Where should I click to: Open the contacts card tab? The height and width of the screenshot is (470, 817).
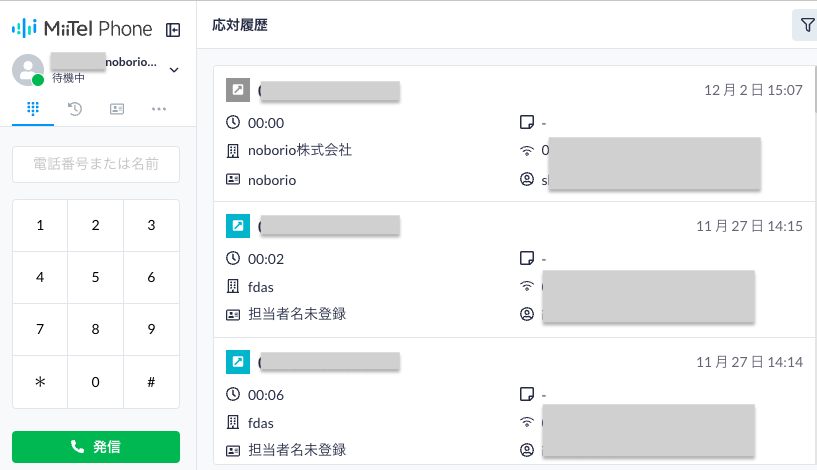[x=117, y=108]
